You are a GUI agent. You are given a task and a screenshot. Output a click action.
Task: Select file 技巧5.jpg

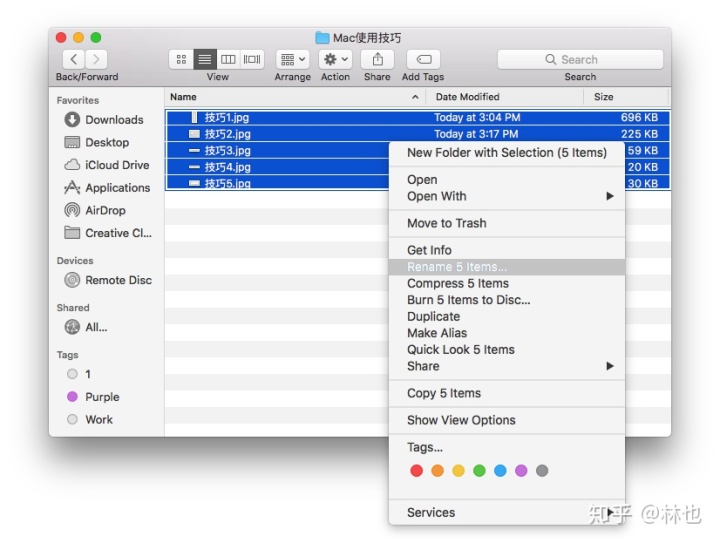pyautogui.click(x=278, y=183)
